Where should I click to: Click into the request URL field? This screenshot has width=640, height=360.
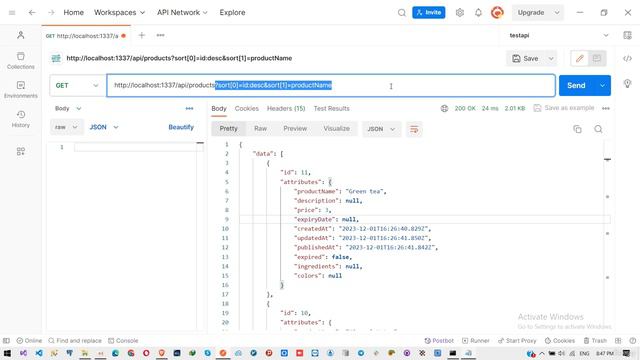(x=331, y=85)
